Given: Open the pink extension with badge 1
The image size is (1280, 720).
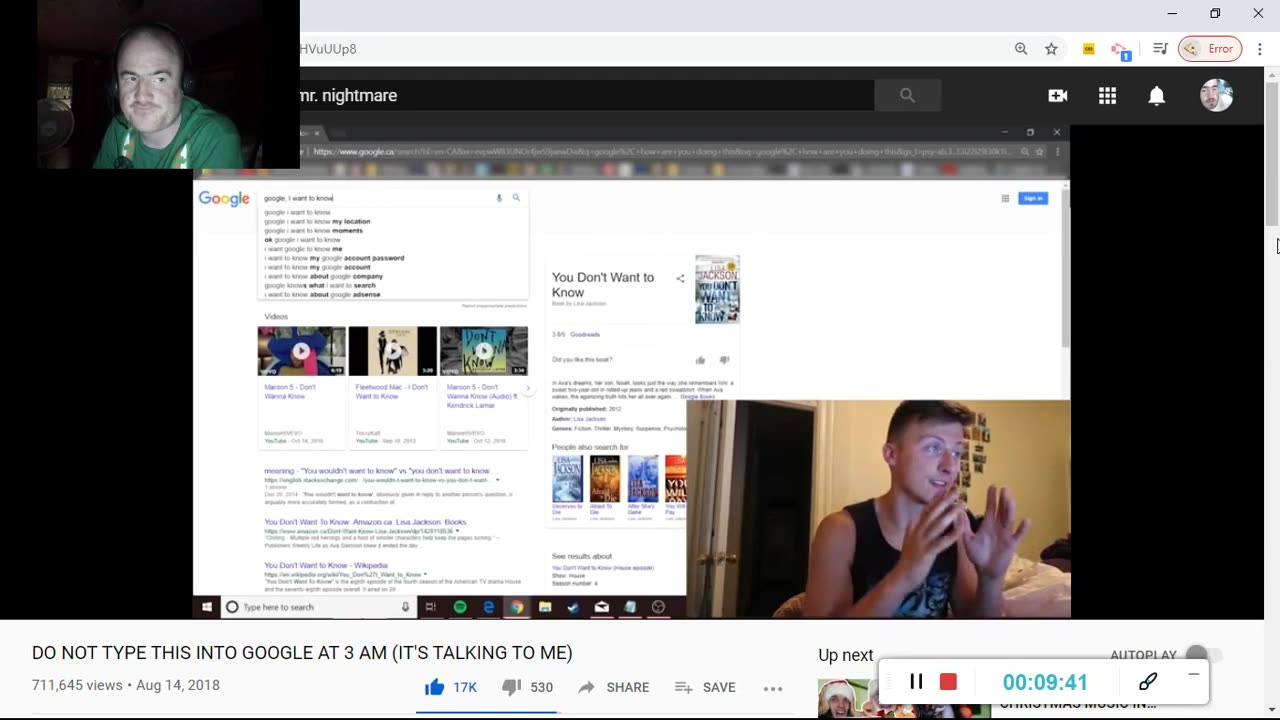Looking at the screenshot, I should [1120, 50].
